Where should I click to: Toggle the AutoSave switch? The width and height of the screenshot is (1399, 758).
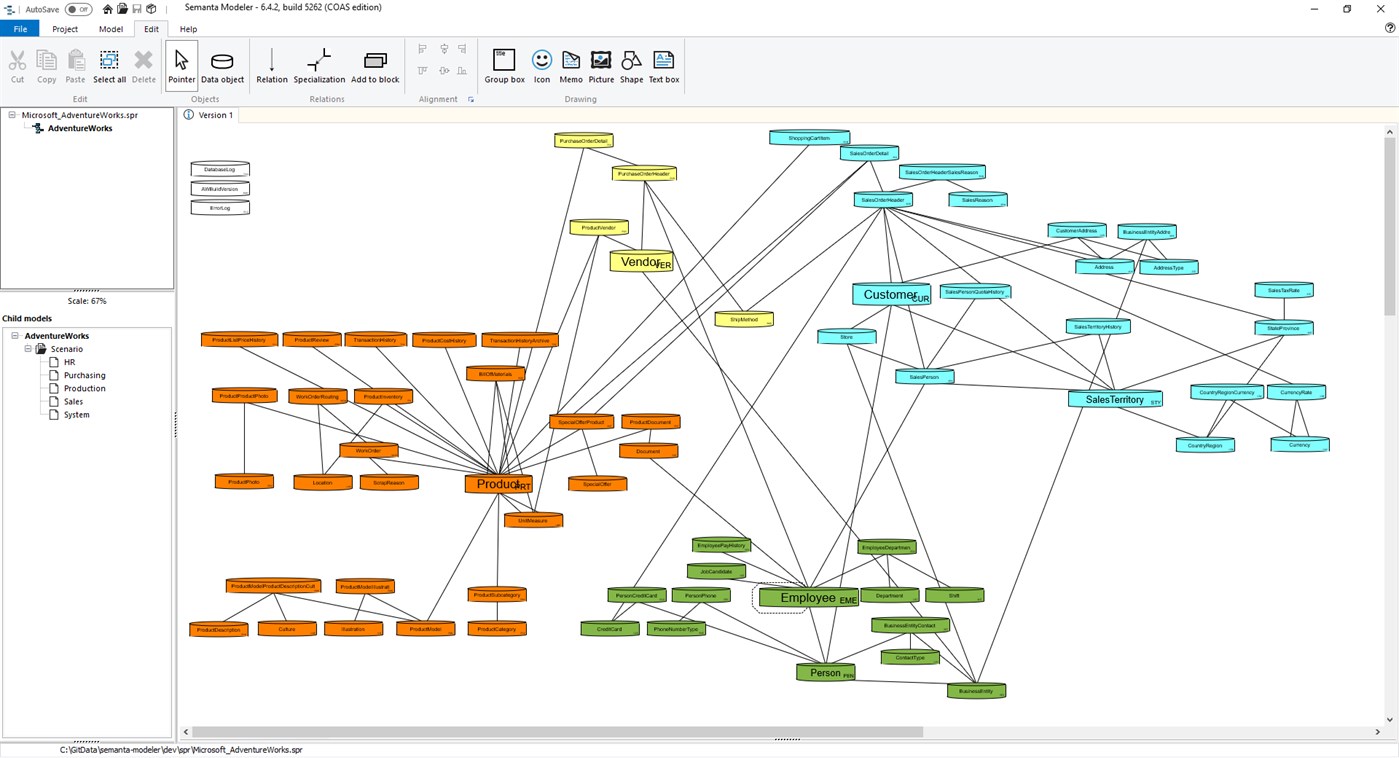click(x=77, y=8)
